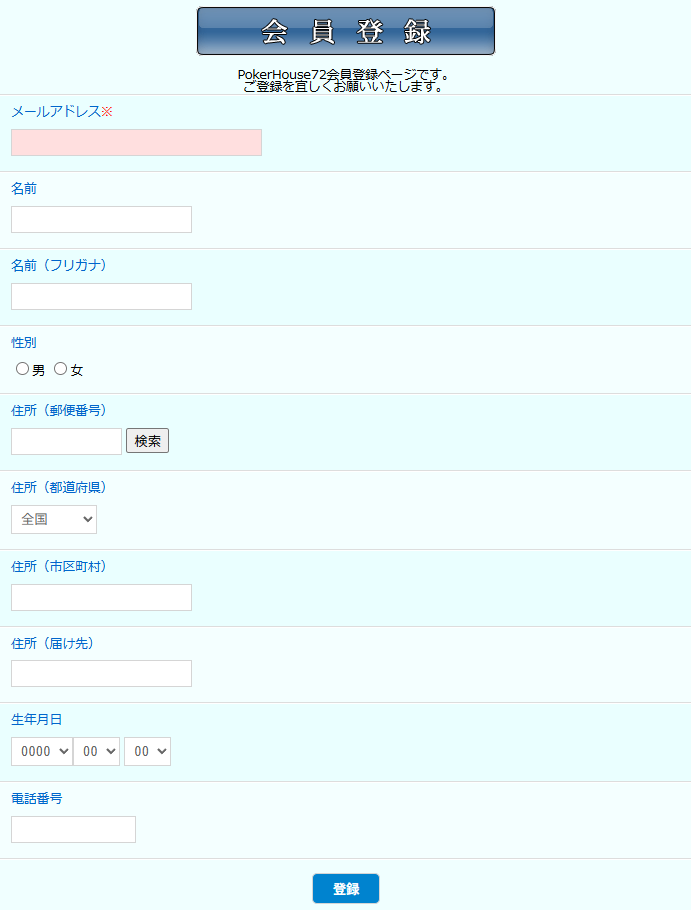Select the 女 radio button
691x910 pixels.
(61, 369)
